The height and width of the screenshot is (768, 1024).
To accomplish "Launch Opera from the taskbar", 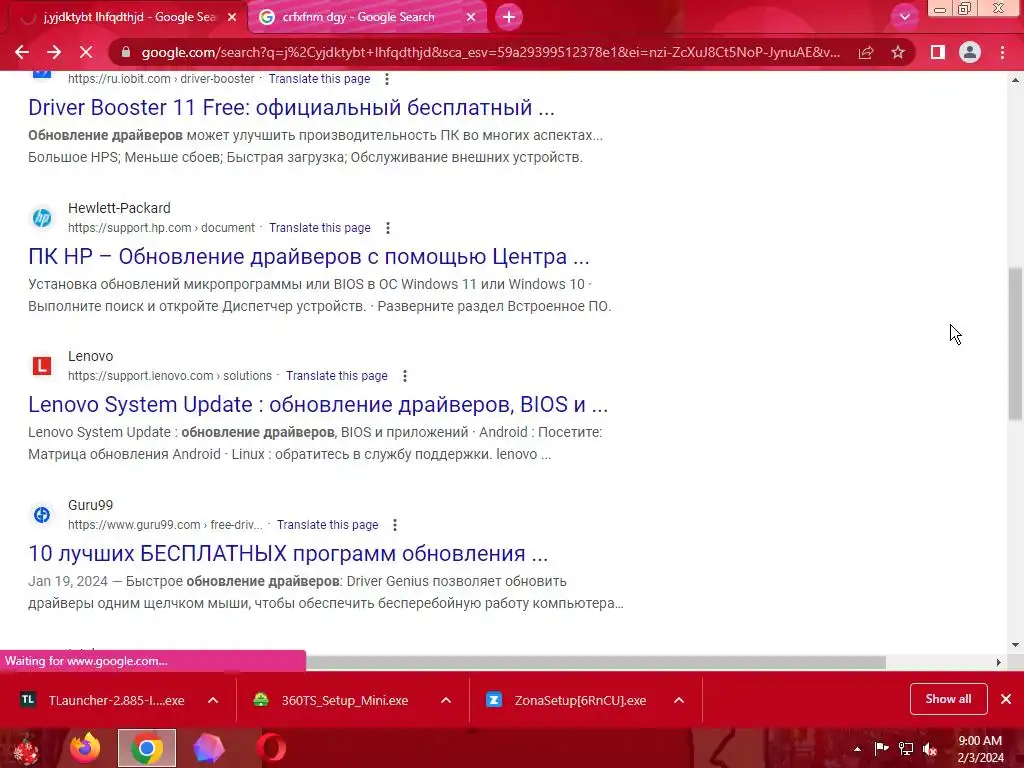I will point(270,748).
